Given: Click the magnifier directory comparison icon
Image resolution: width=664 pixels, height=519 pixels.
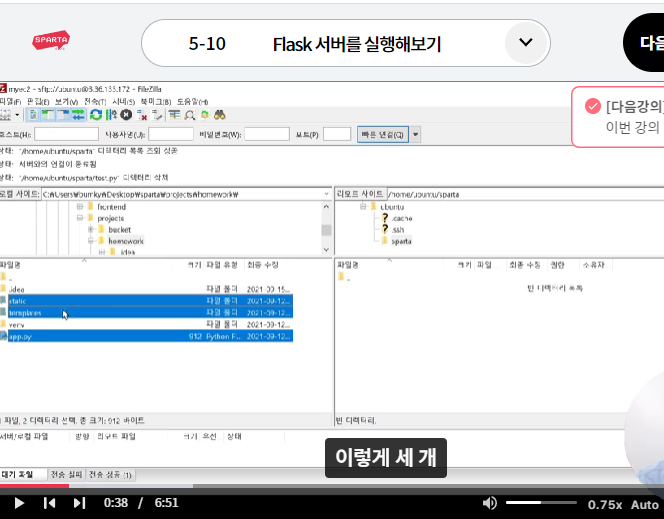Looking at the screenshot, I should click(x=189, y=115).
